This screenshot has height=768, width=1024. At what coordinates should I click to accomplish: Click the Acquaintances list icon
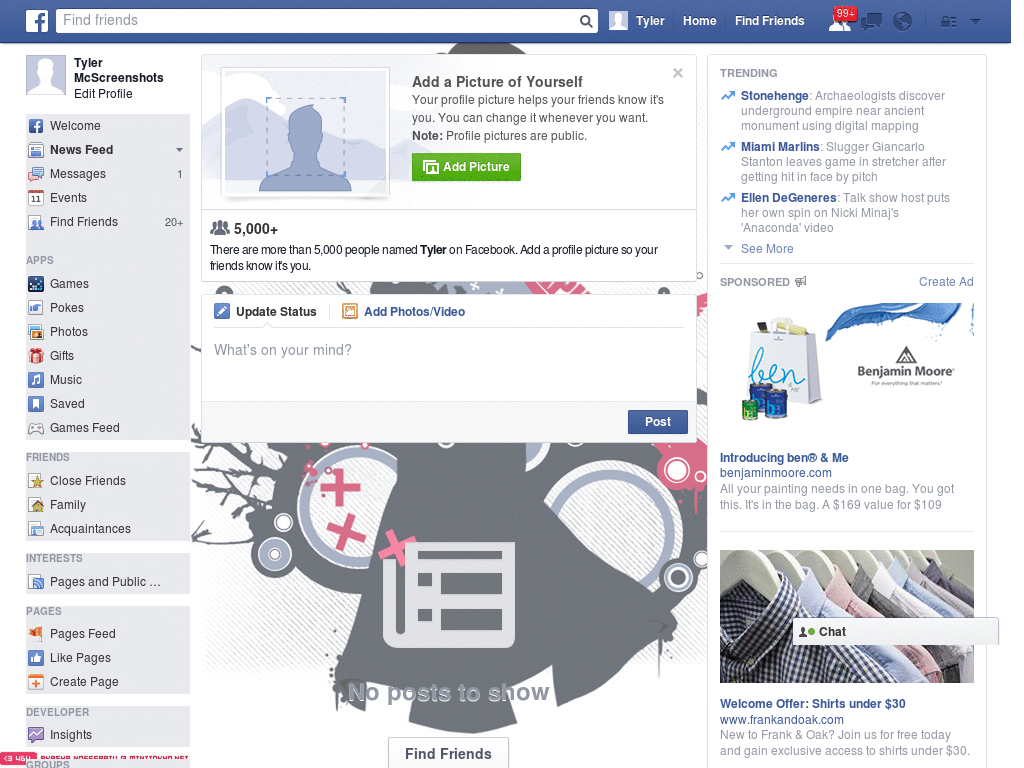[36, 529]
